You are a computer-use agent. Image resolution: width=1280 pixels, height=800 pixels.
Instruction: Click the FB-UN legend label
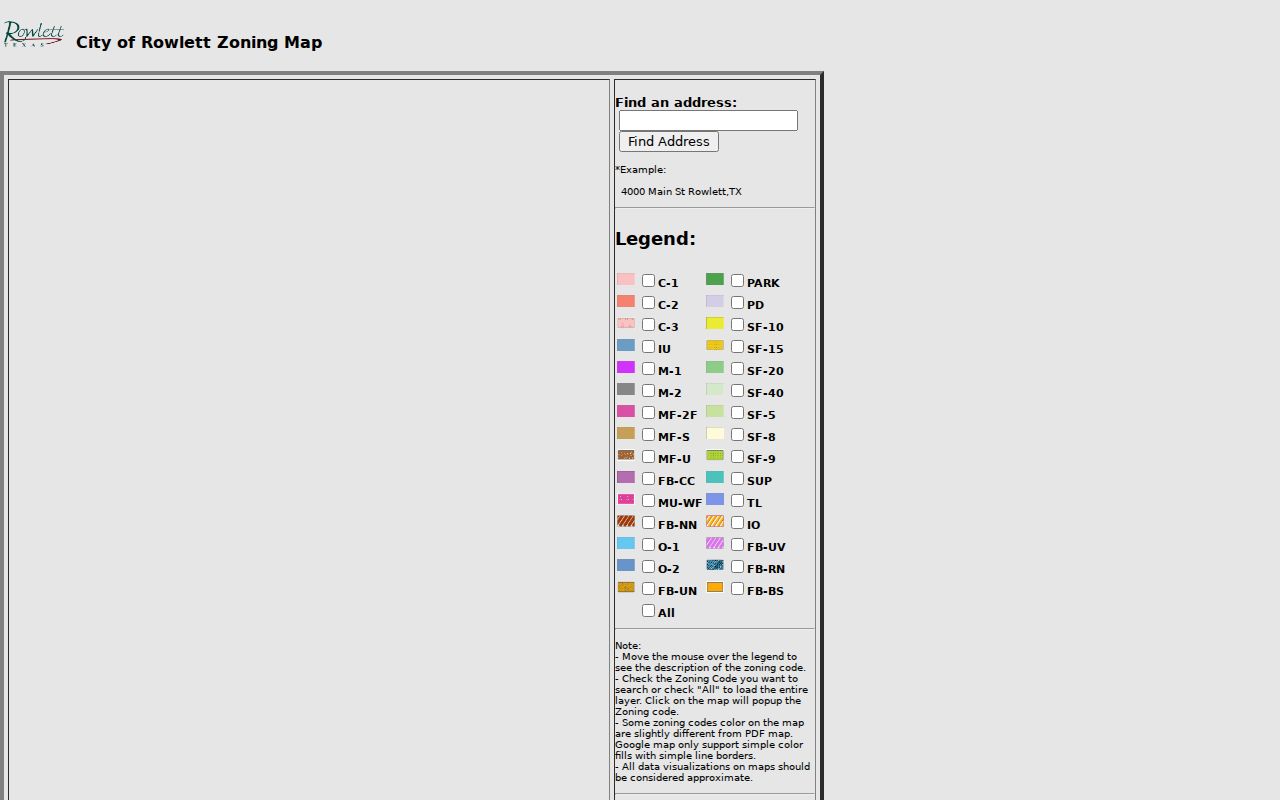click(677, 591)
